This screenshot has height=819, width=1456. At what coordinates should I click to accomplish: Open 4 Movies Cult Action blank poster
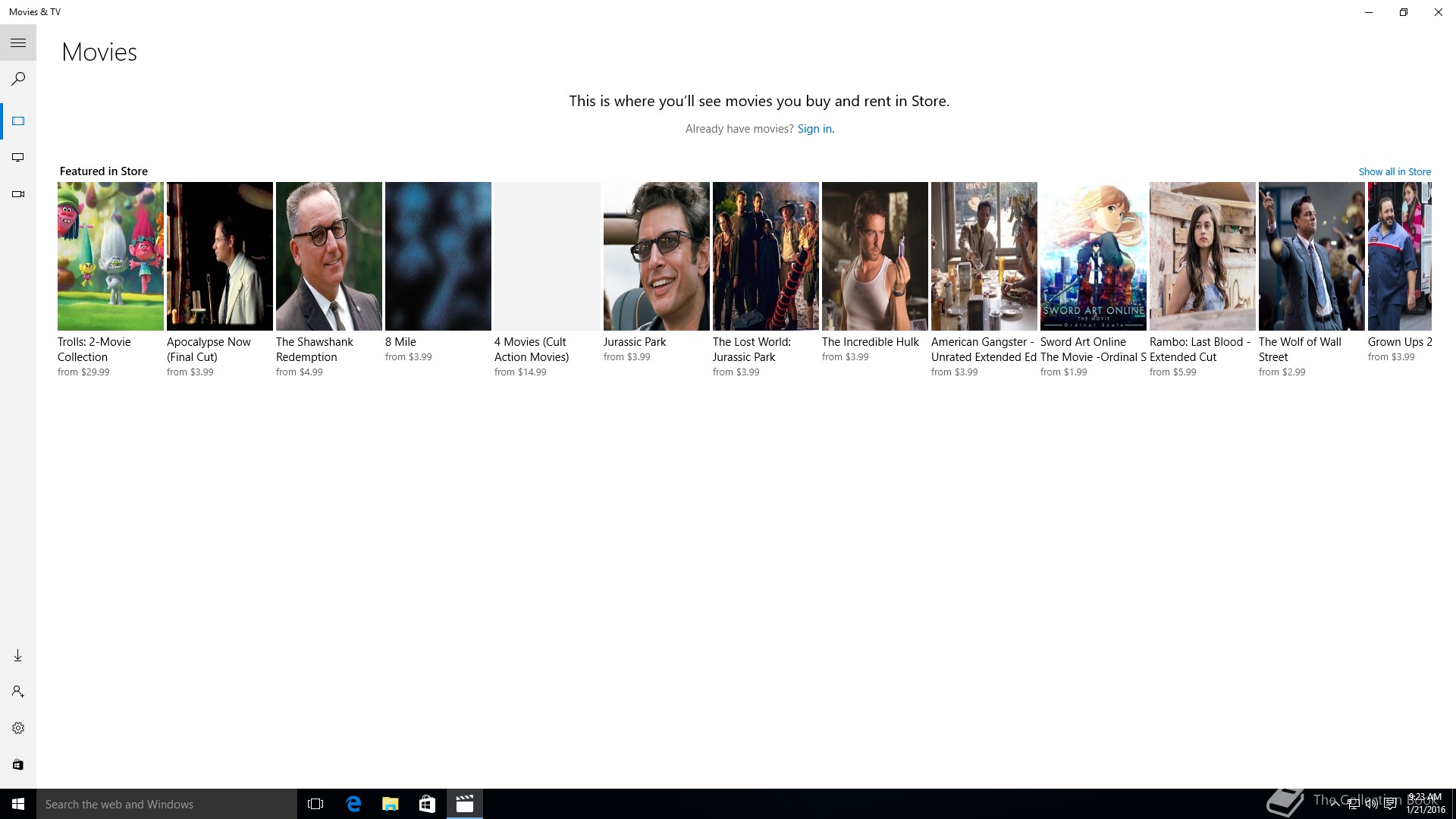coord(548,256)
